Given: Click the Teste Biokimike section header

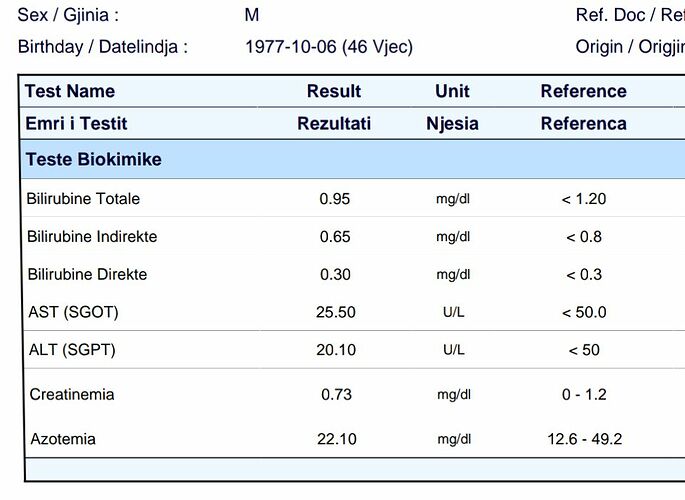Looking at the screenshot, I should (x=93, y=159).
